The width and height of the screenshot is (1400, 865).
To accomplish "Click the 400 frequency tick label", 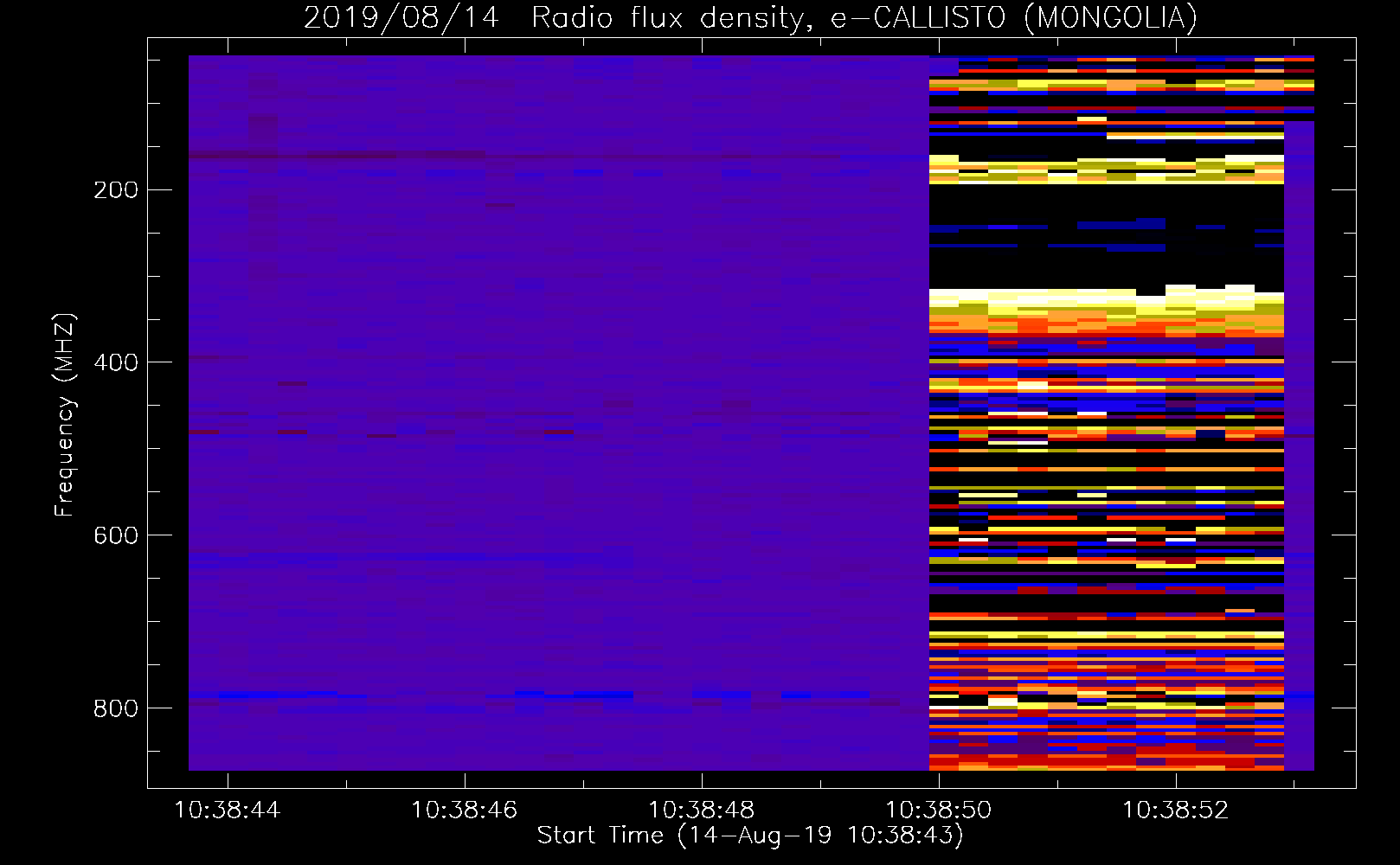I will pyautogui.click(x=116, y=363).
